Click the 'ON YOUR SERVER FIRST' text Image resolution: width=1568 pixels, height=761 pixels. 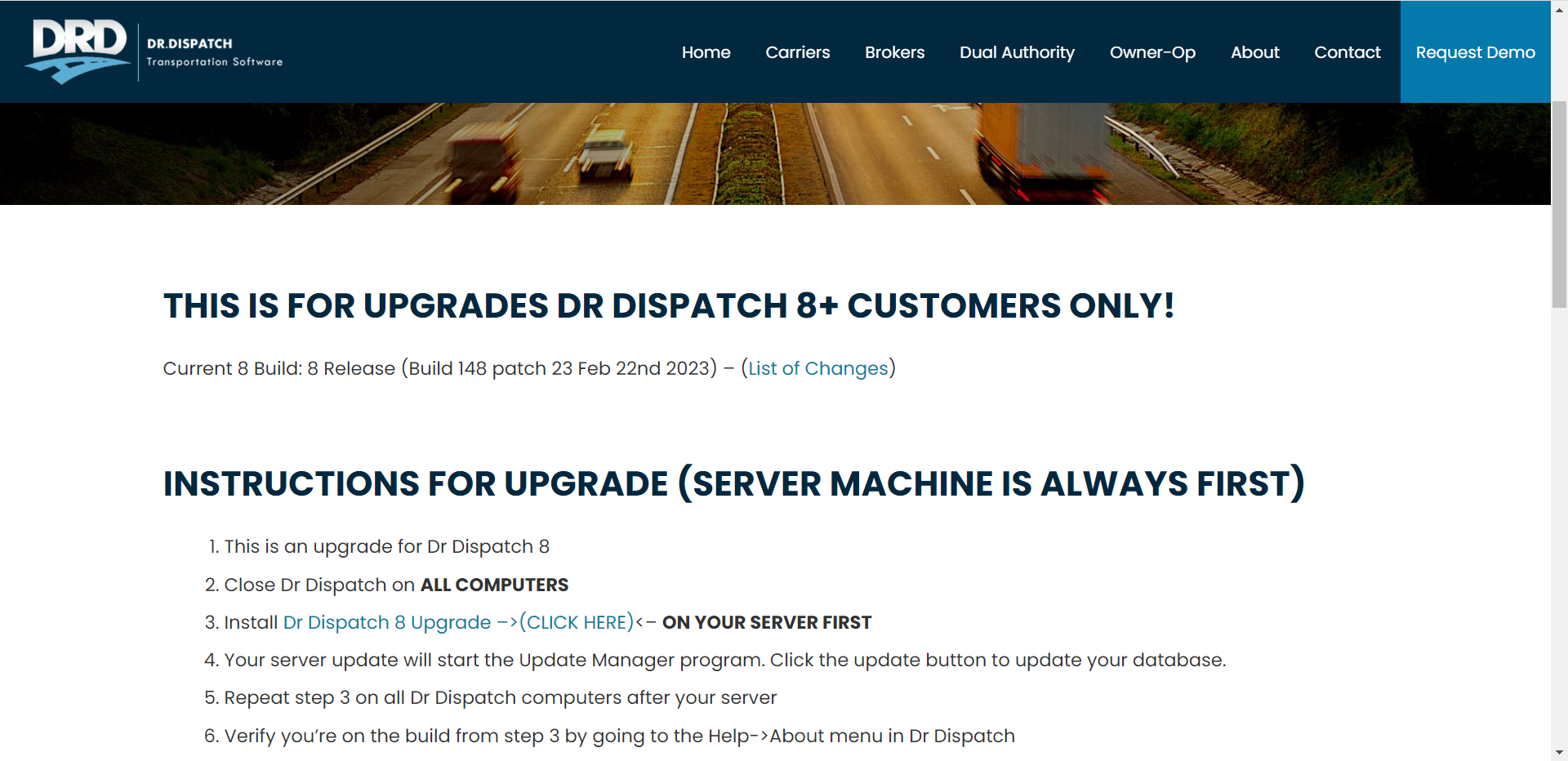767,622
